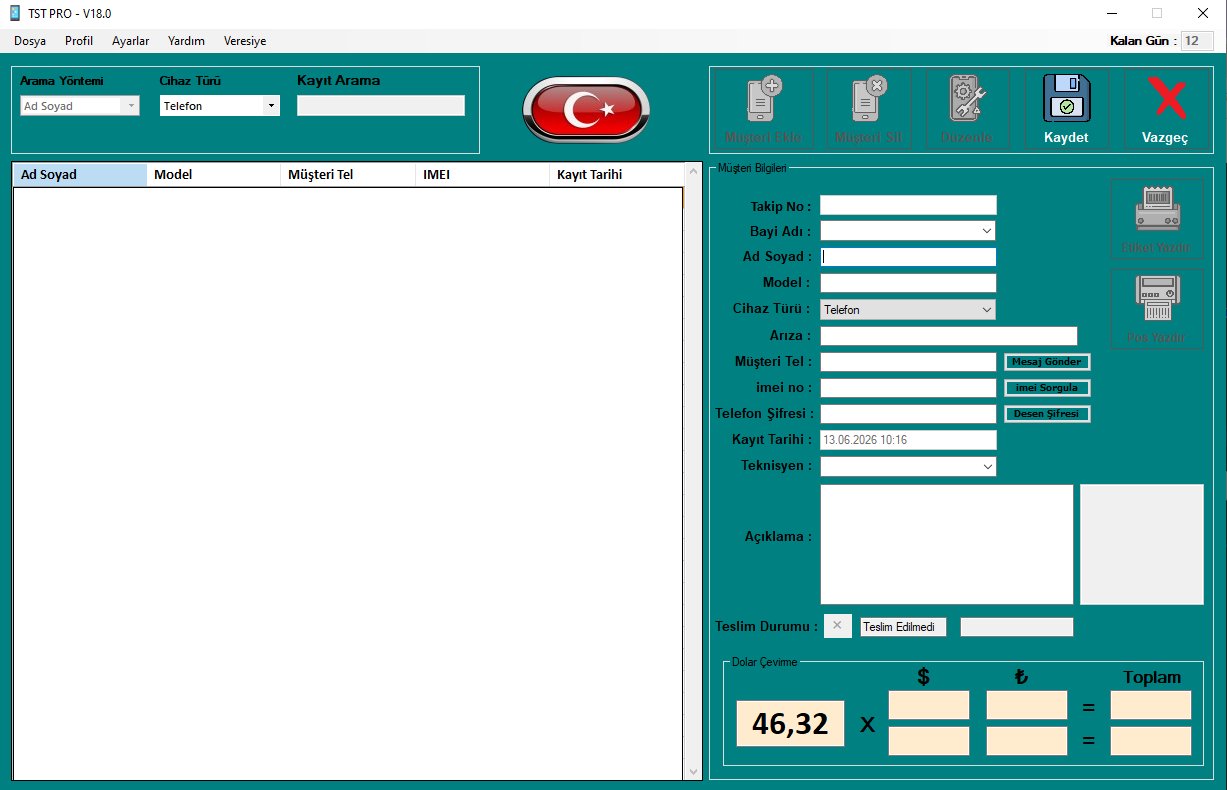The width and height of the screenshot is (1227, 790).
Task: Click the Takip No input field
Action: pyautogui.click(x=908, y=205)
